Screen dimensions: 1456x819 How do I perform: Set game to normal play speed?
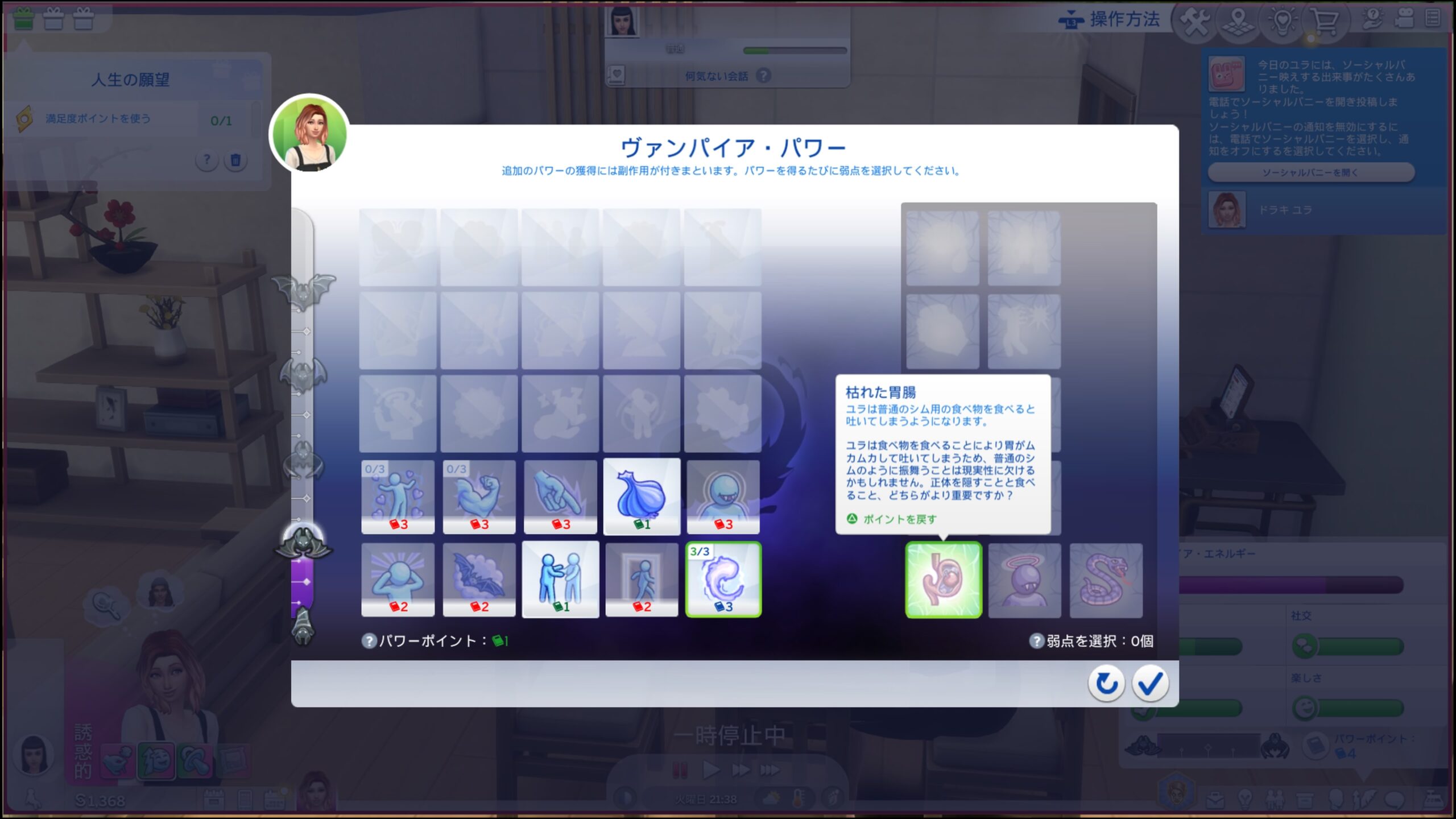[x=711, y=771]
